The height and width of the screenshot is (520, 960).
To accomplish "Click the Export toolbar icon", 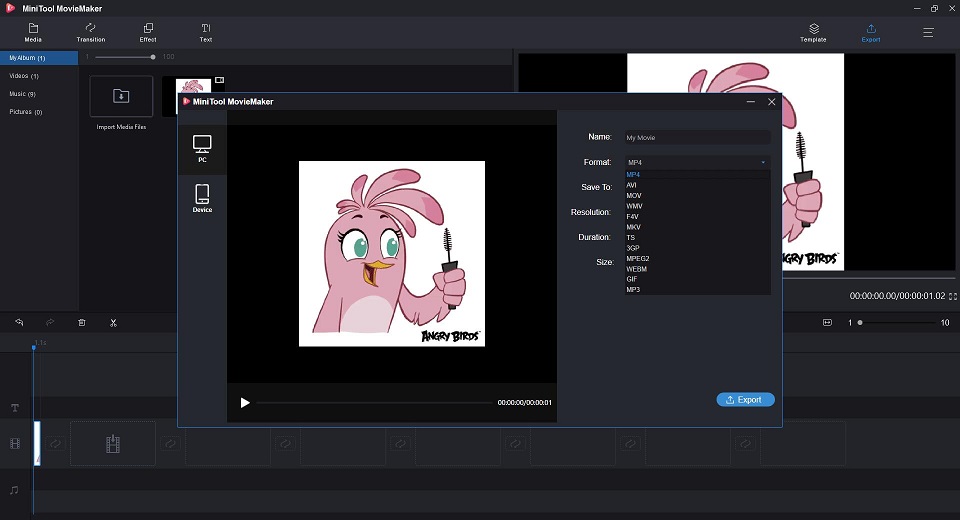I will pos(871,32).
